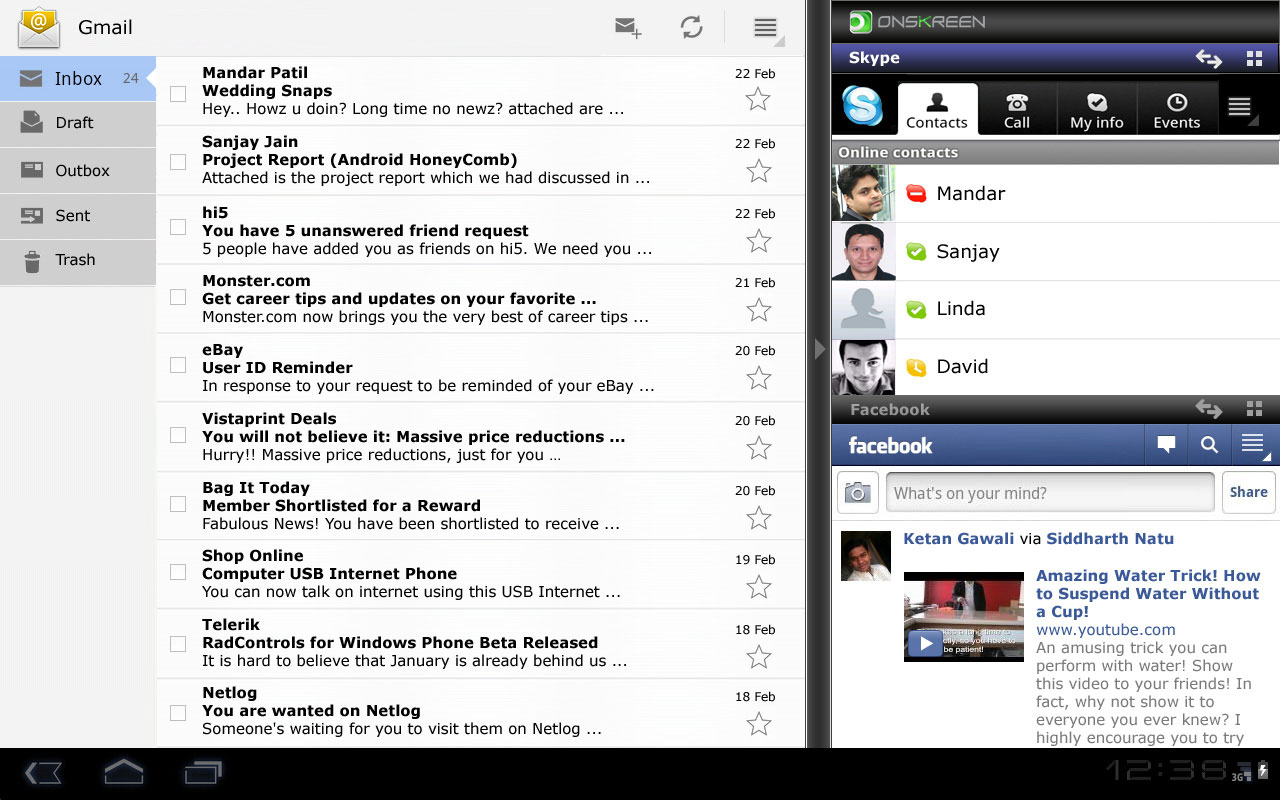
Task: Switch to Skype Call tab
Action: 1017,110
